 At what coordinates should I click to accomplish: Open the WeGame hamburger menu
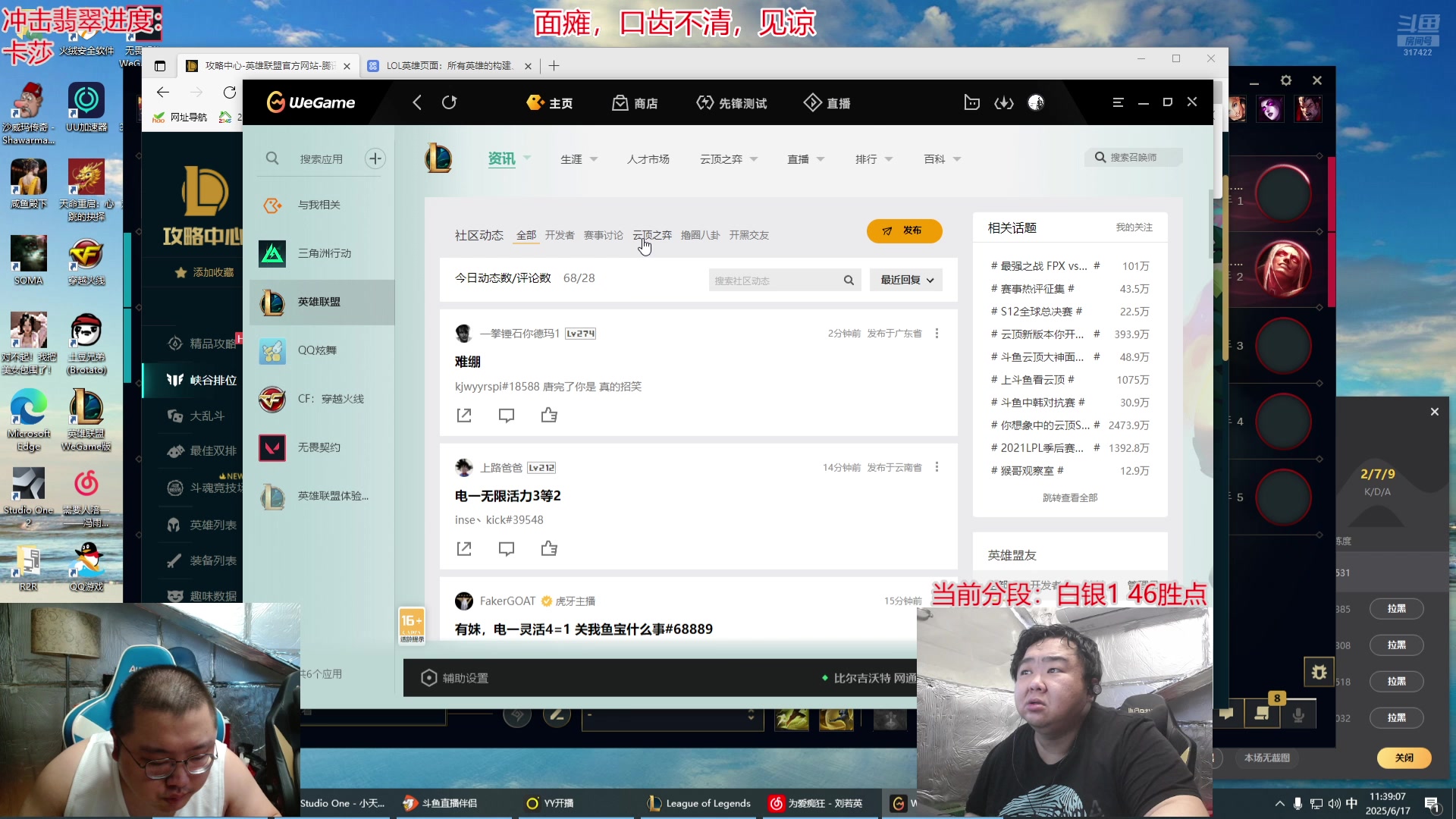[x=1118, y=102]
